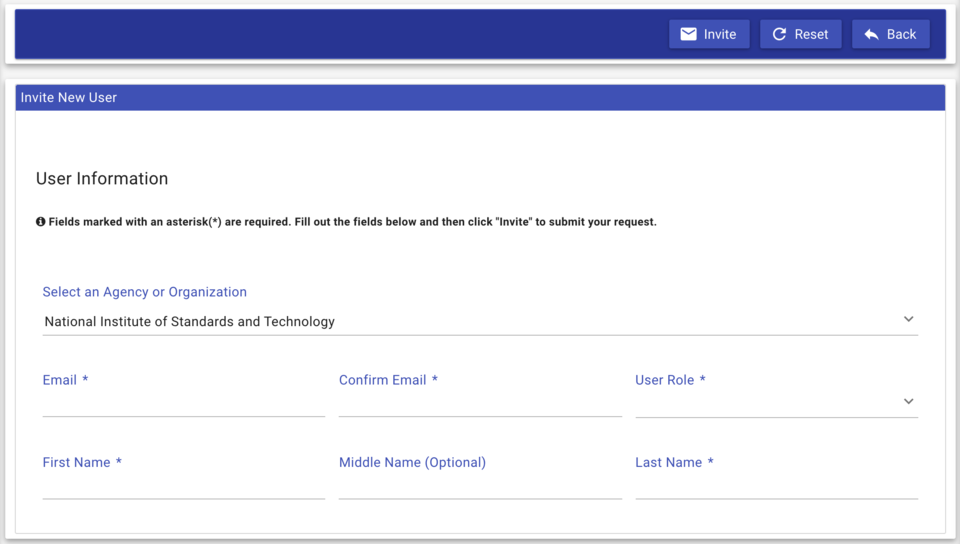Click the Invite New User panel header
Image resolution: width=960 pixels, height=544 pixels.
[x=480, y=97]
